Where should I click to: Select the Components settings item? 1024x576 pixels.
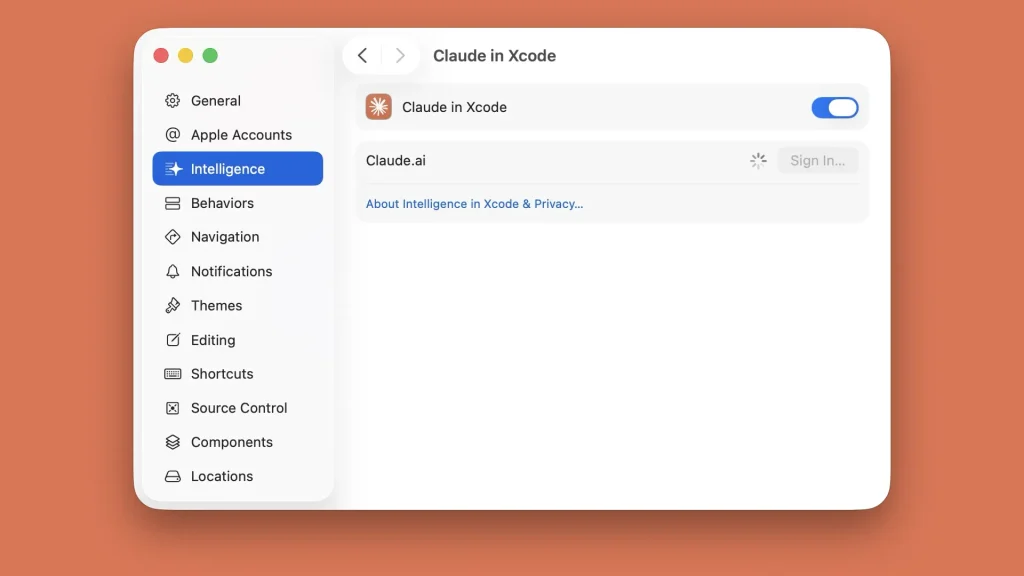pyautogui.click(x=231, y=442)
